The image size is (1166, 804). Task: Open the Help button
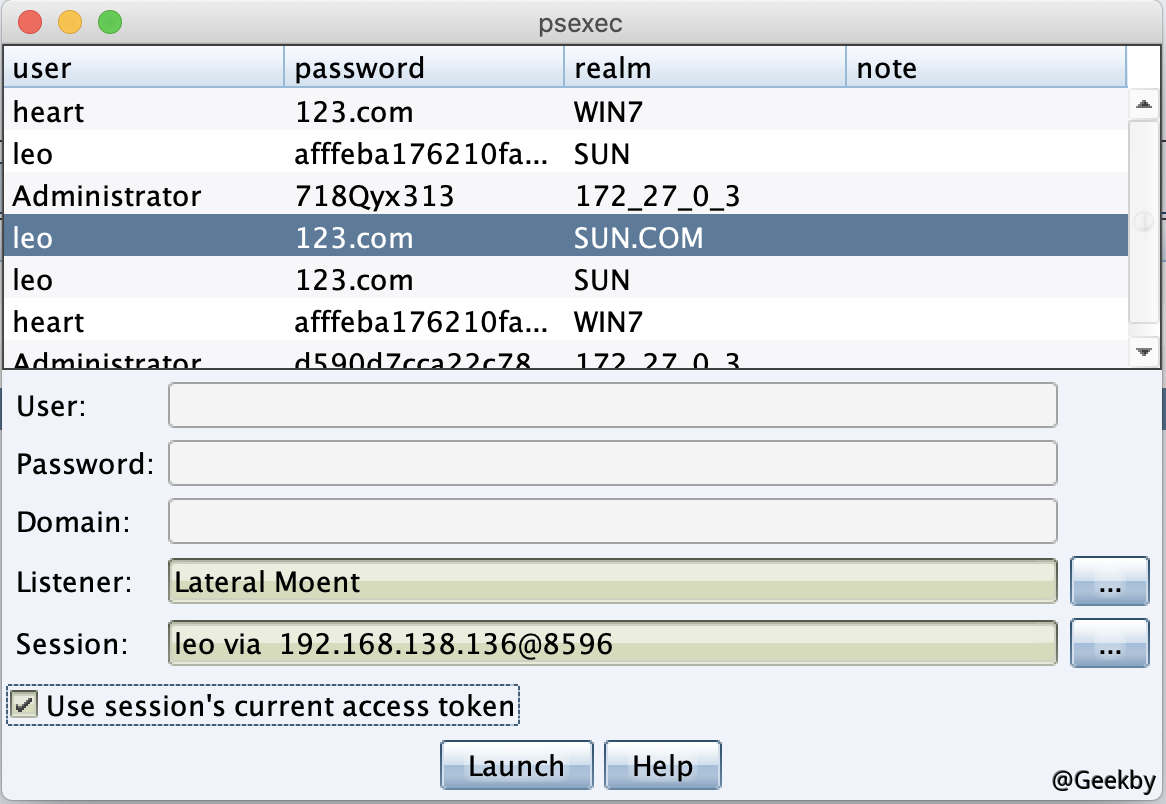[x=662, y=766]
